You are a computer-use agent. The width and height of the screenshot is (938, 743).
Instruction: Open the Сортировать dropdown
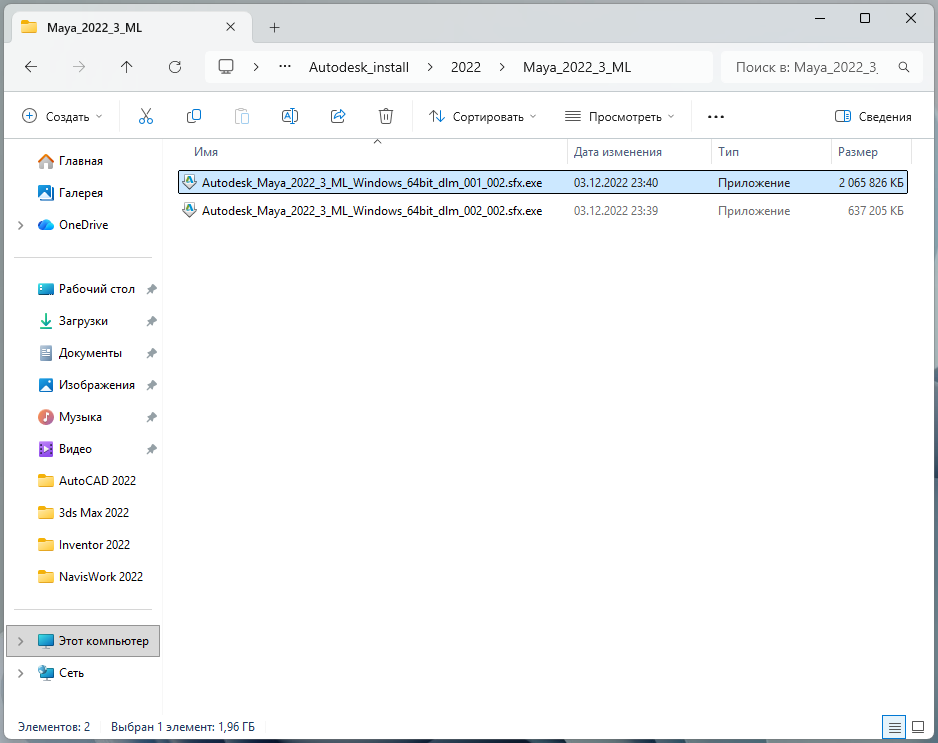pyautogui.click(x=482, y=117)
